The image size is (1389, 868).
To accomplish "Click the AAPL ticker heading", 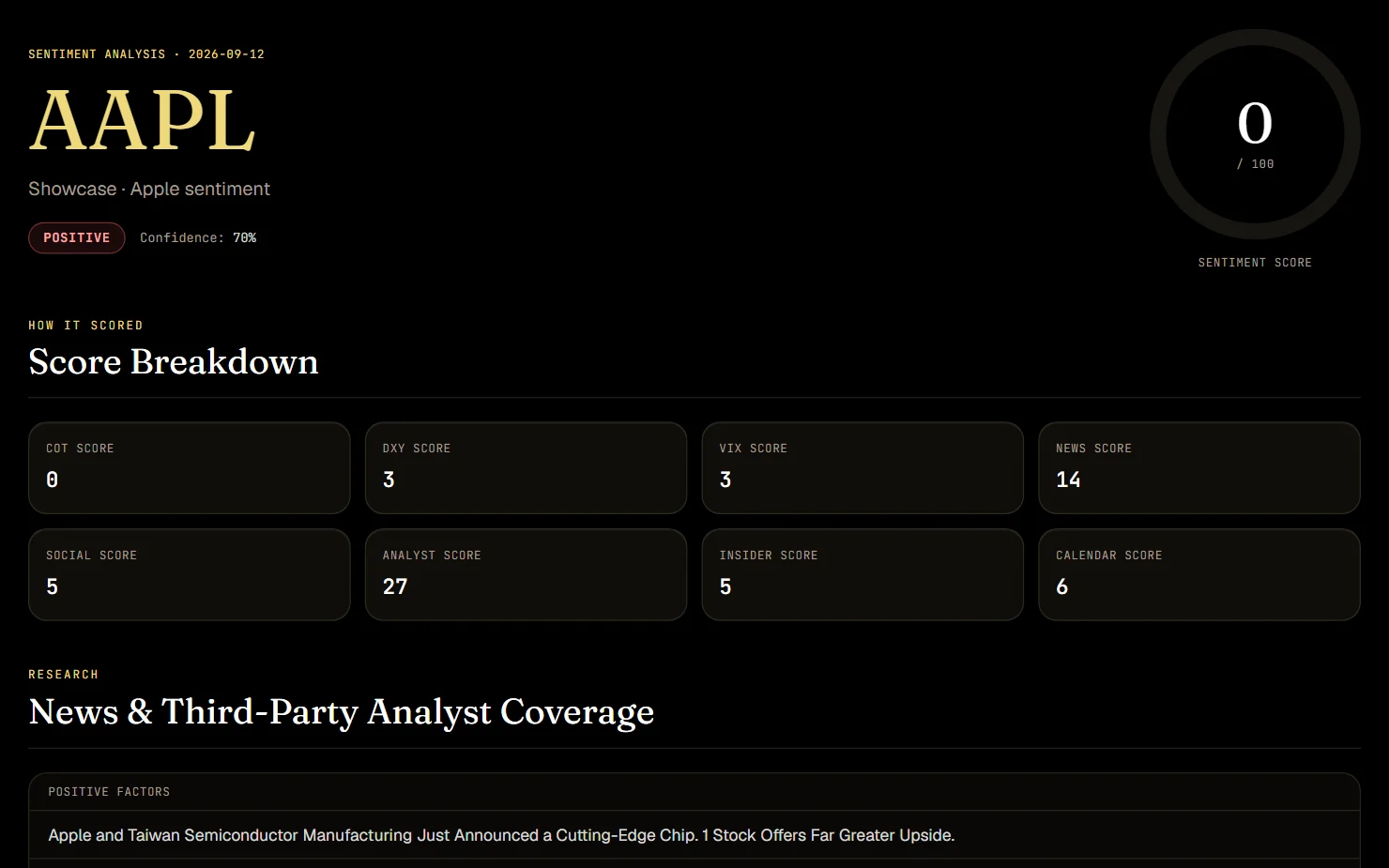I will [x=142, y=120].
